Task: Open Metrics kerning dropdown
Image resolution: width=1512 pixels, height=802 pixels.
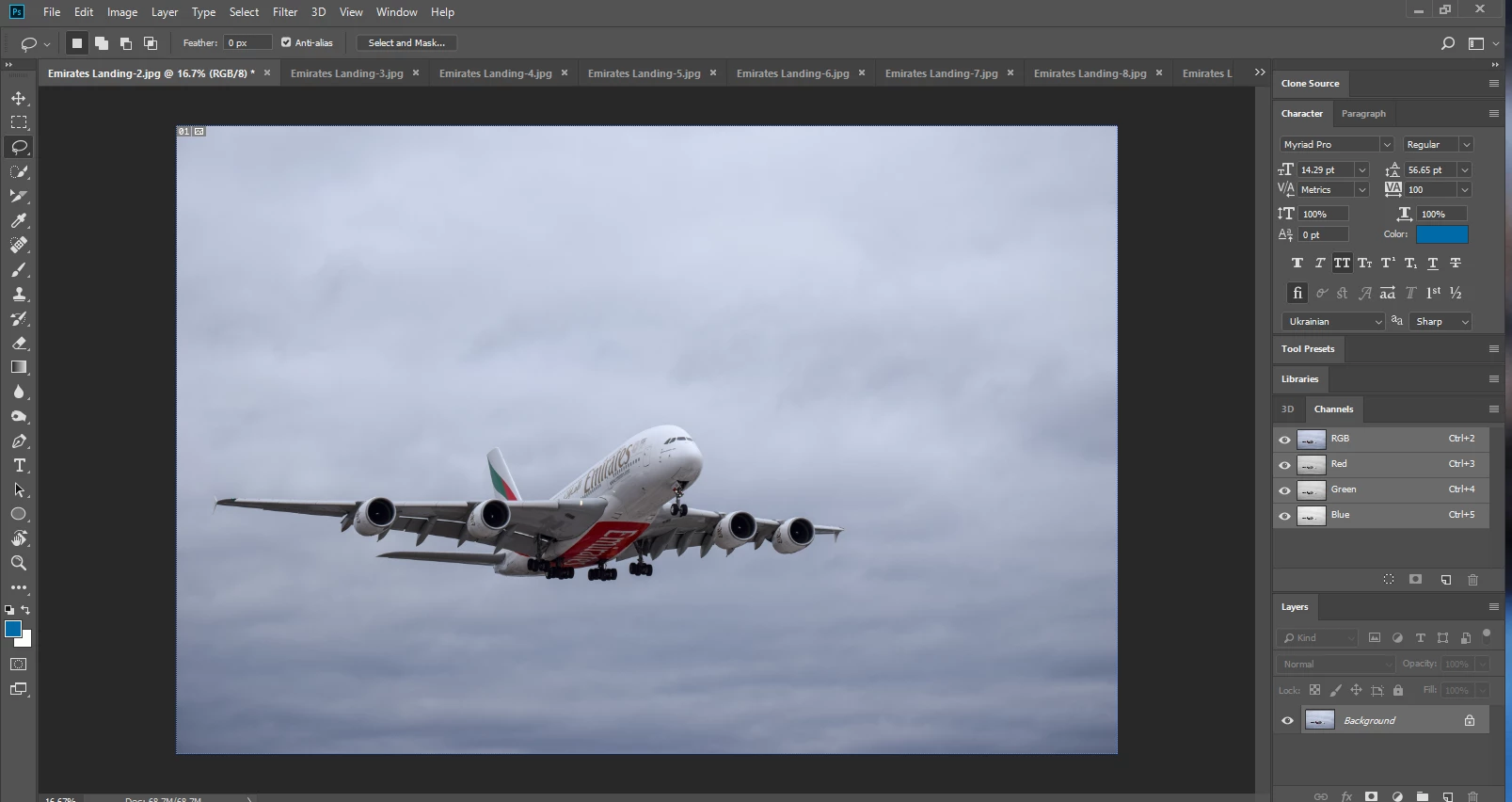Action: pyautogui.click(x=1361, y=189)
